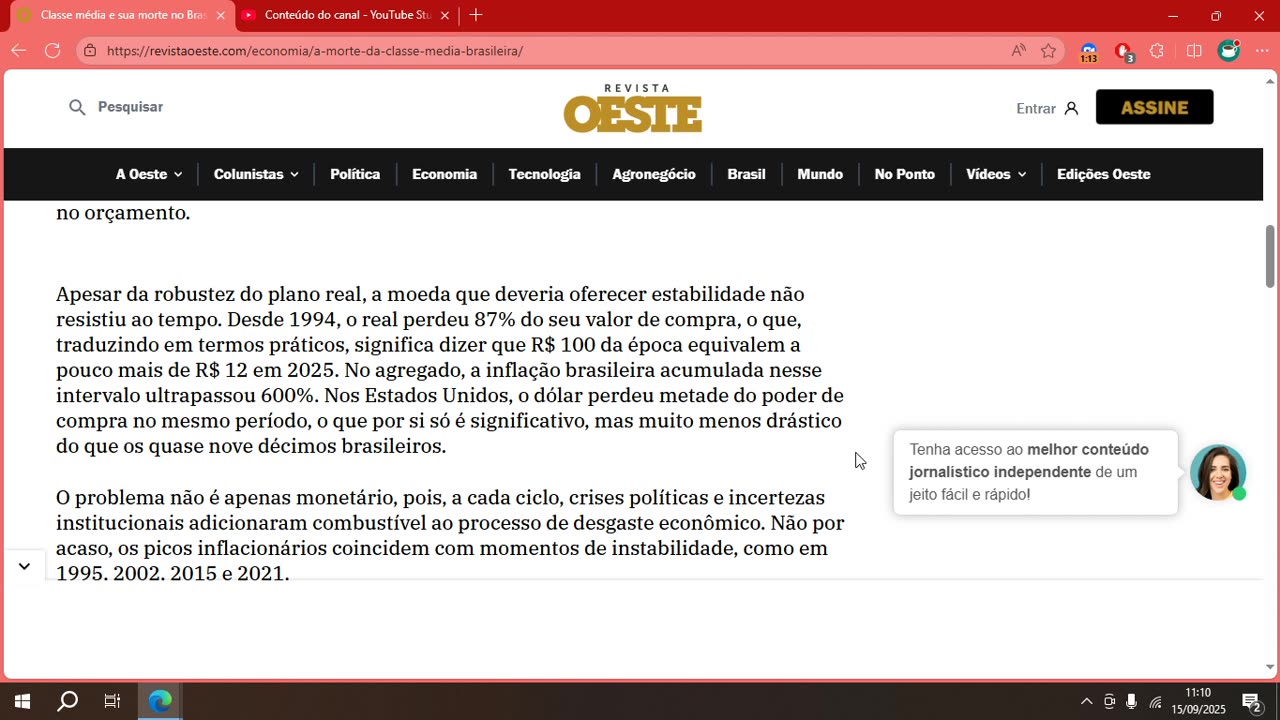Click the user profile icon beside Entrar
Image resolution: width=1280 pixels, height=720 pixels.
[x=1071, y=108]
